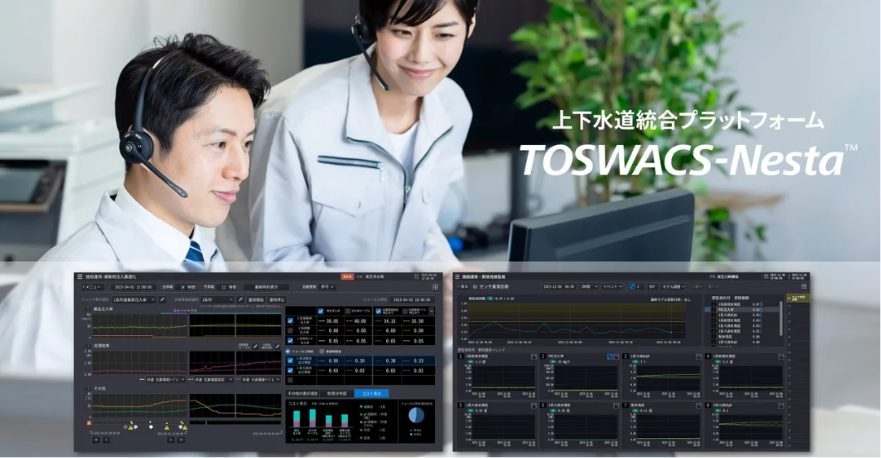881x458 pixels.
Task: Click the pie chart in cost display panel
Action: pyautogui.click(x=416, y=415)
